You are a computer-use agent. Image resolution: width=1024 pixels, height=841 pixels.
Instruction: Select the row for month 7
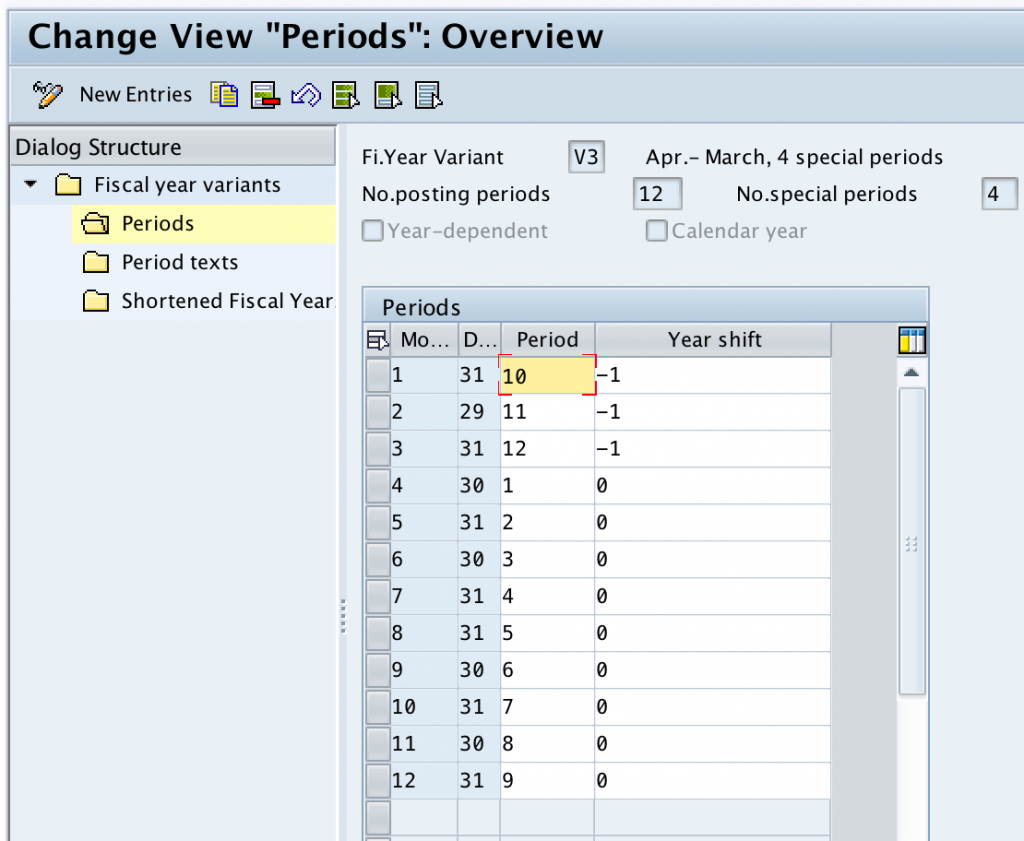coord(377,597)
